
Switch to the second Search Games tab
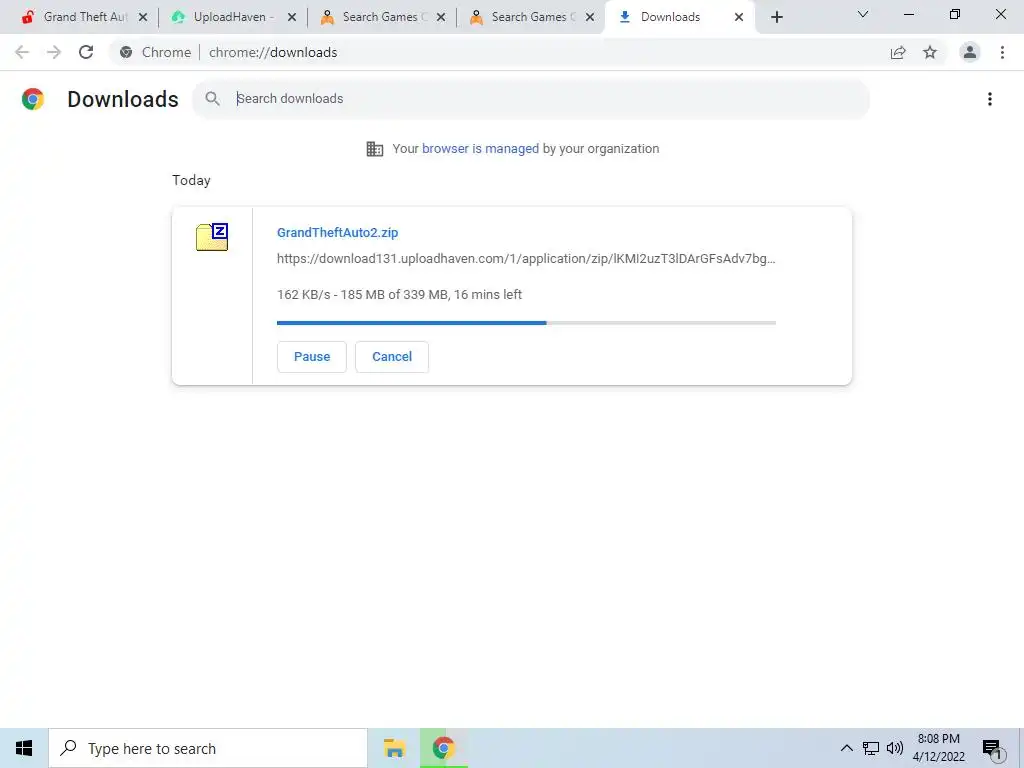pyautogui.click(x=529, y=17)
